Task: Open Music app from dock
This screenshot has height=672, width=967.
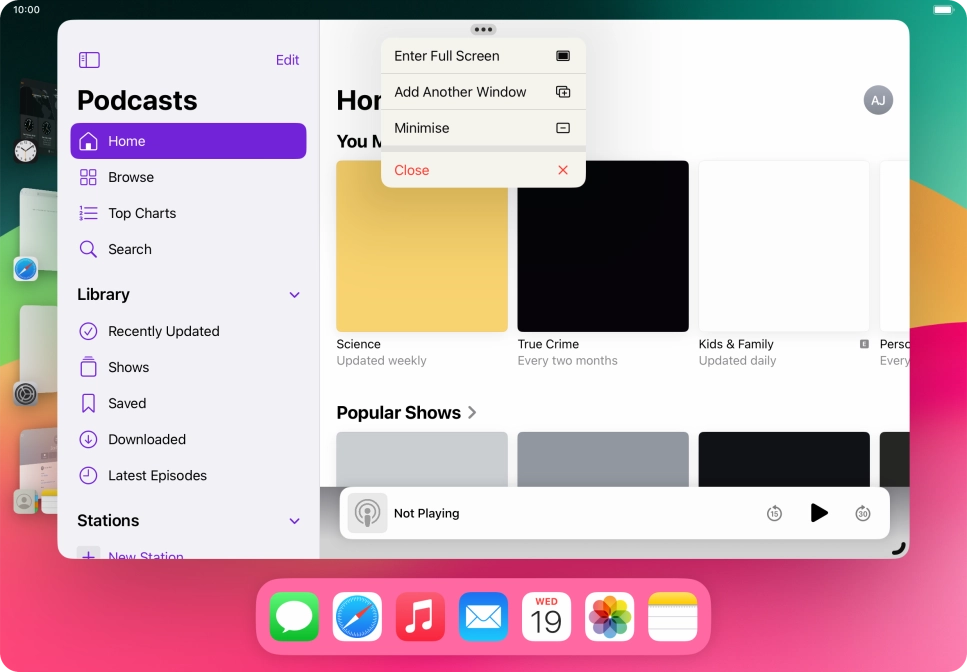Action: (420, 616)
